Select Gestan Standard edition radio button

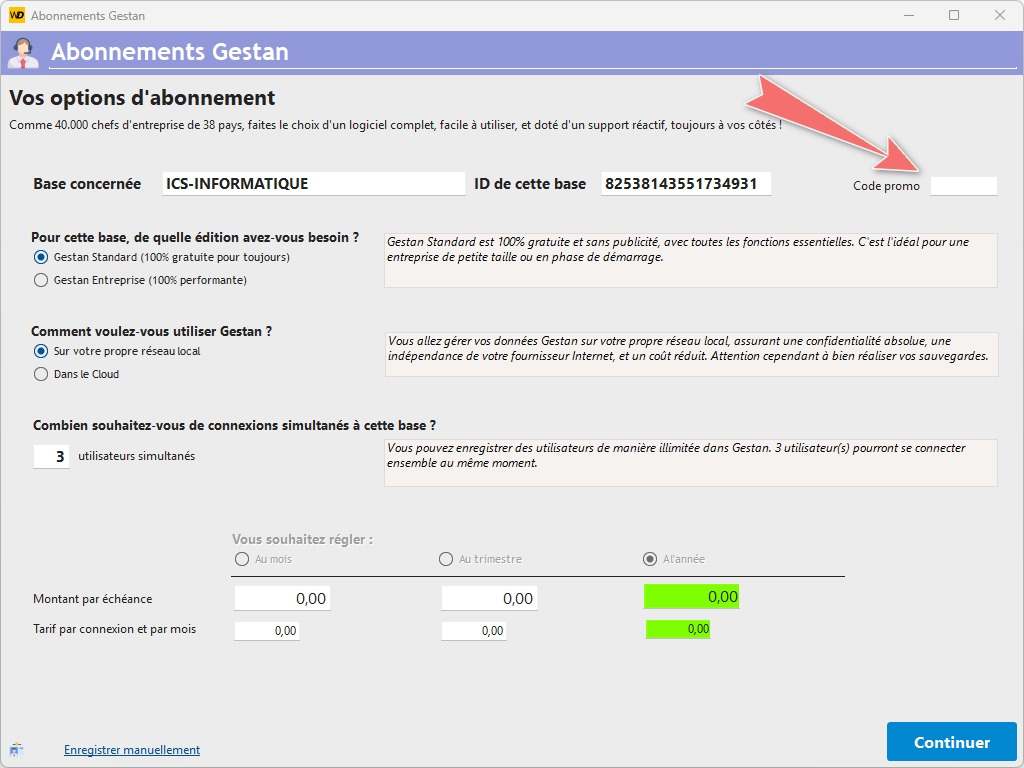[41, 257]
